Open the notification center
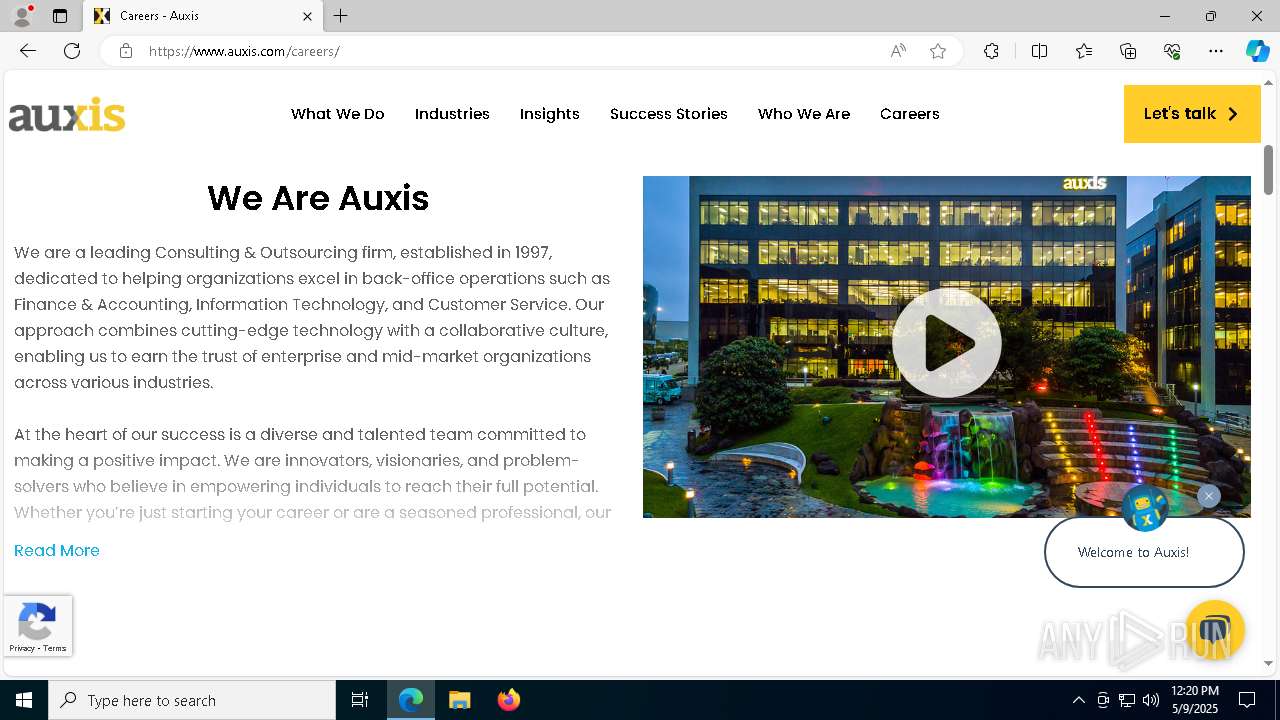The height and width of the screenshot is (720, 1280). click(1247, 700)
